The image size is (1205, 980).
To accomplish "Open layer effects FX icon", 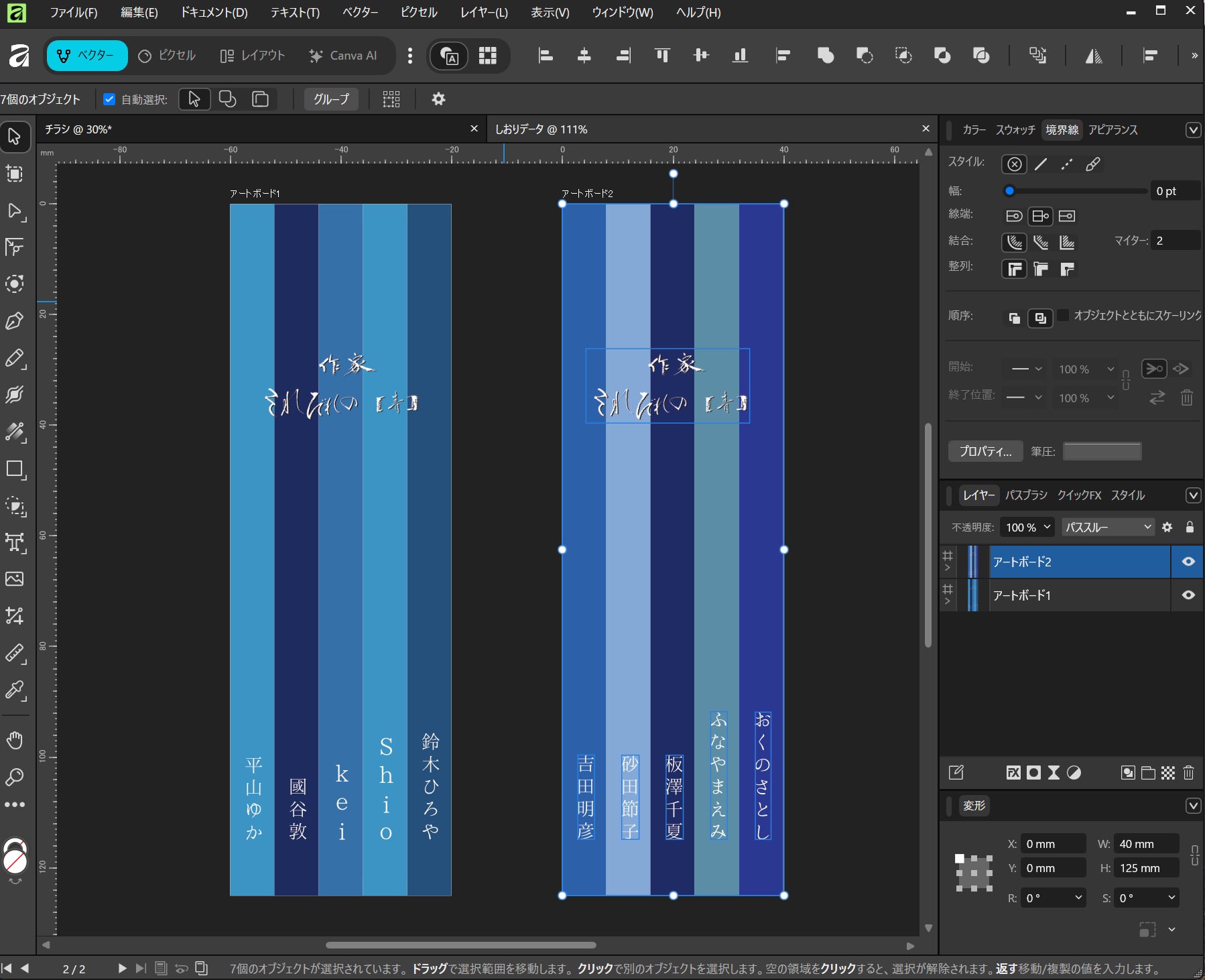I will click(1013, 773).
